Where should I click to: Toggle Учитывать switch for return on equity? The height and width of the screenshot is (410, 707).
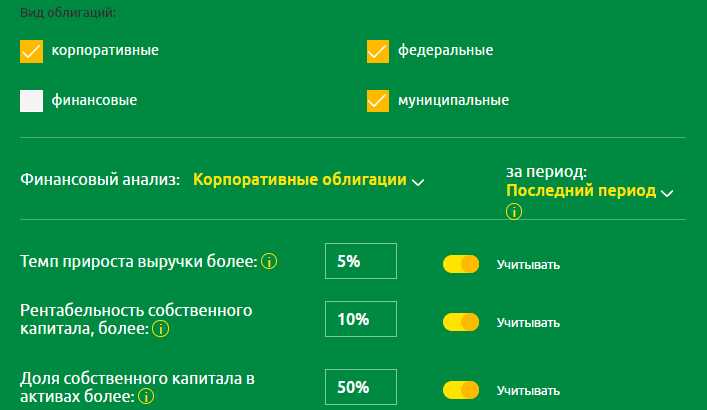pyautogui.click(x=462, y=322)
